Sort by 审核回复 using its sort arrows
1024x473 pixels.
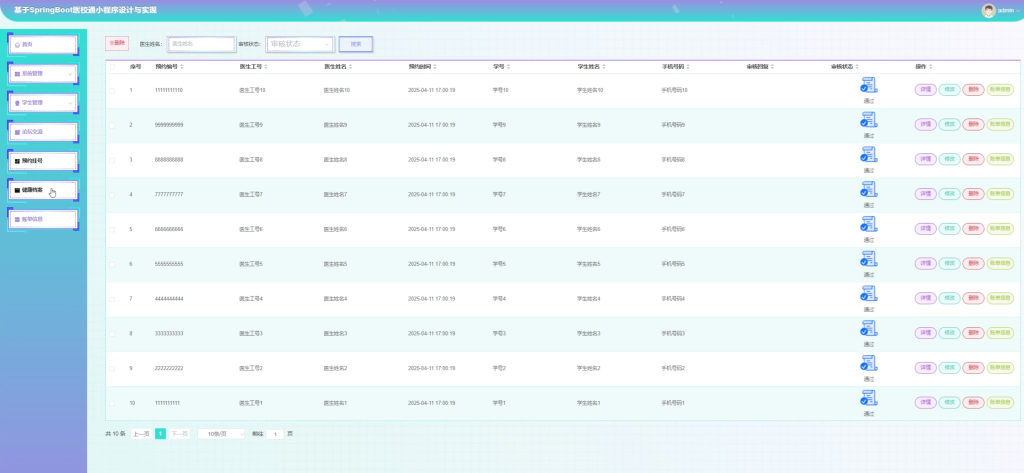pyautogui.click(x=773, y=67)
